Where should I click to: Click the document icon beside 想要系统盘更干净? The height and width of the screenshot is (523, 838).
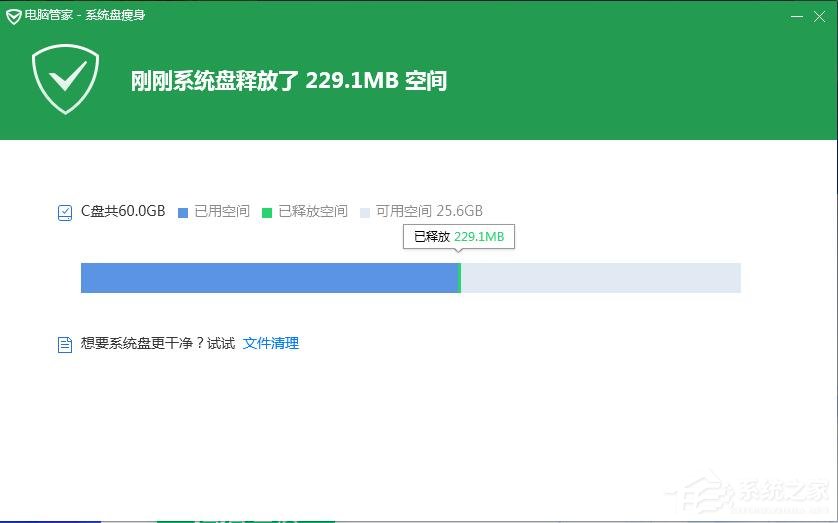pos(65,344)
